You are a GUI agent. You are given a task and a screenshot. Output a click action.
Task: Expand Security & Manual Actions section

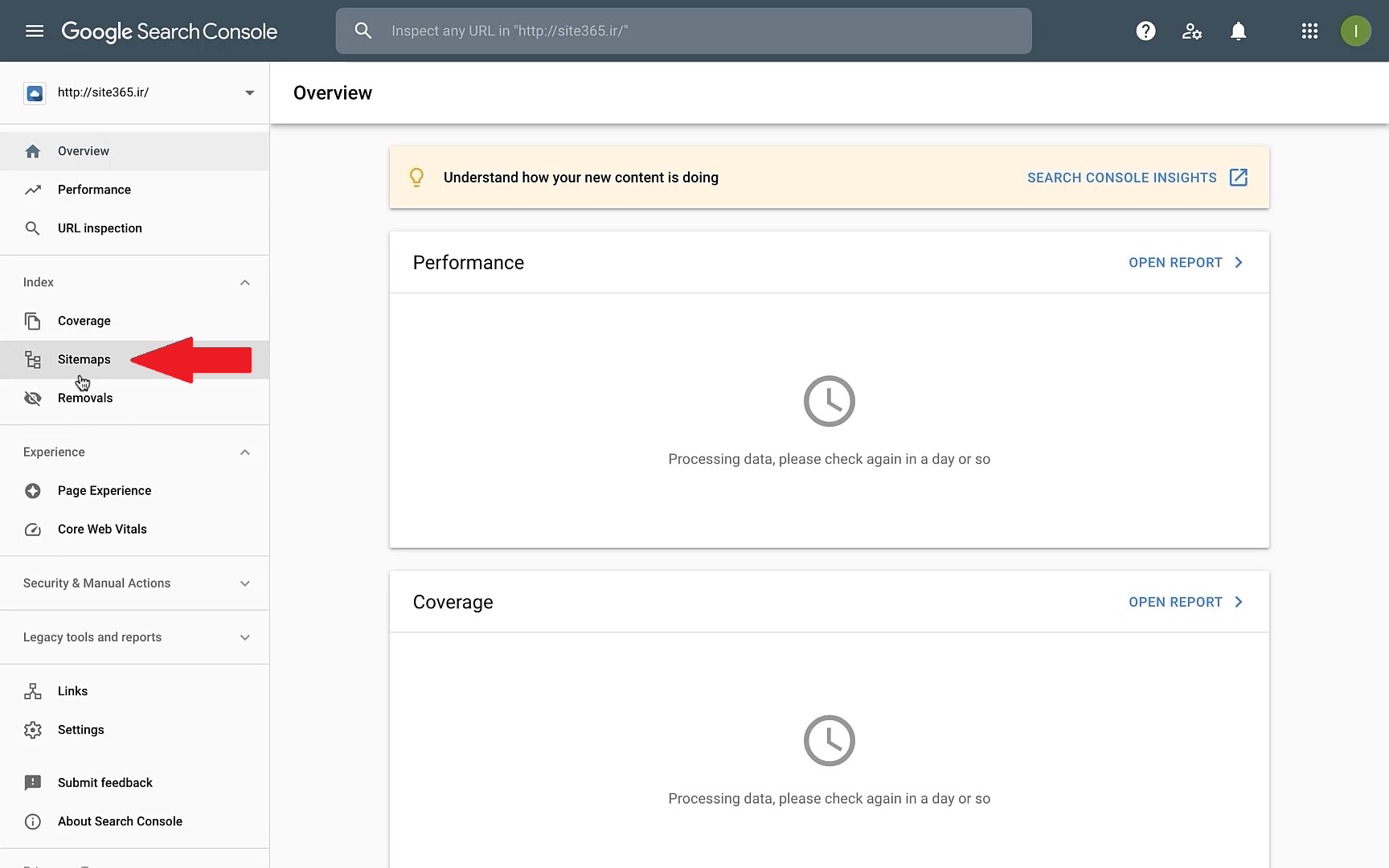click(x=245, y=583)
